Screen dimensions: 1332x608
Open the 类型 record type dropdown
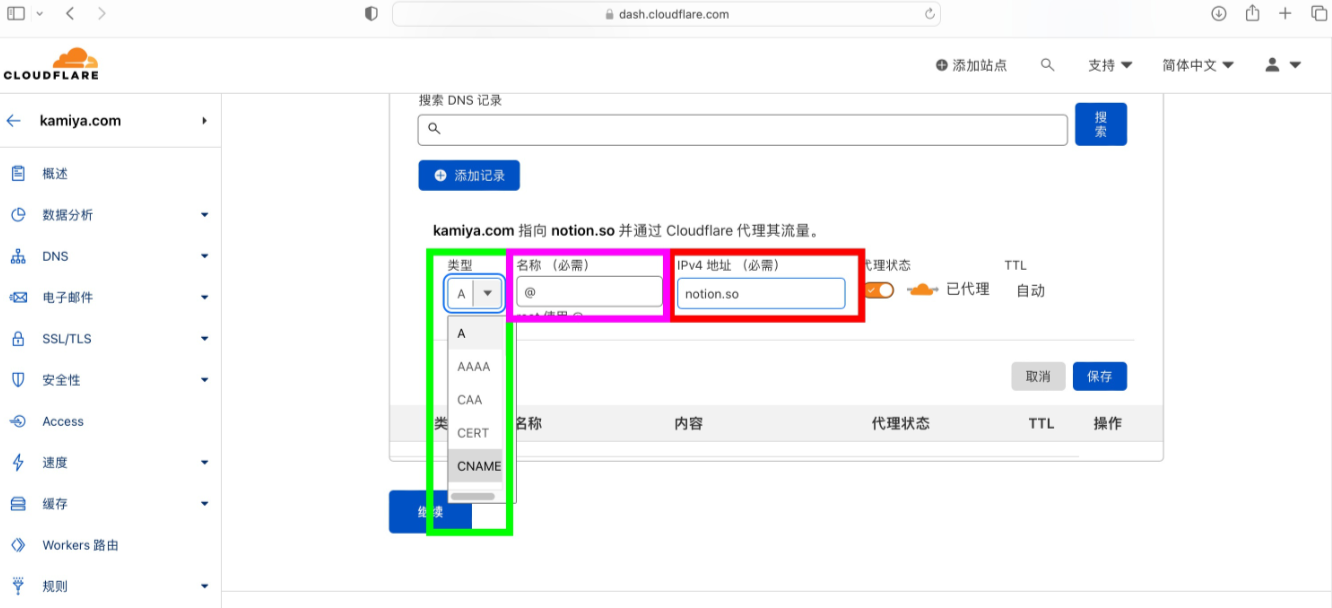474,293
